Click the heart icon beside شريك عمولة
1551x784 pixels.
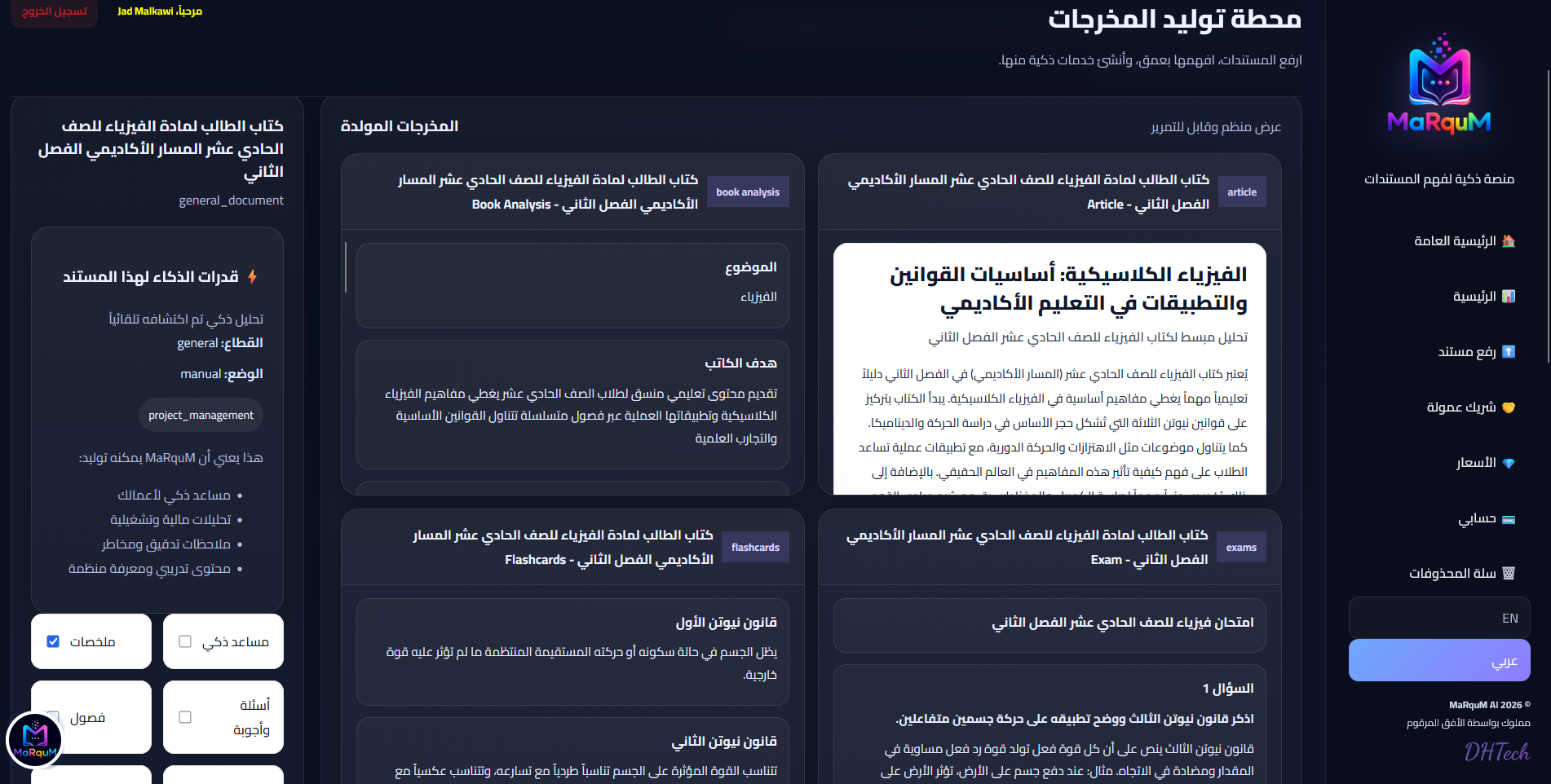pyautogui.click(x=1509, y=407)
